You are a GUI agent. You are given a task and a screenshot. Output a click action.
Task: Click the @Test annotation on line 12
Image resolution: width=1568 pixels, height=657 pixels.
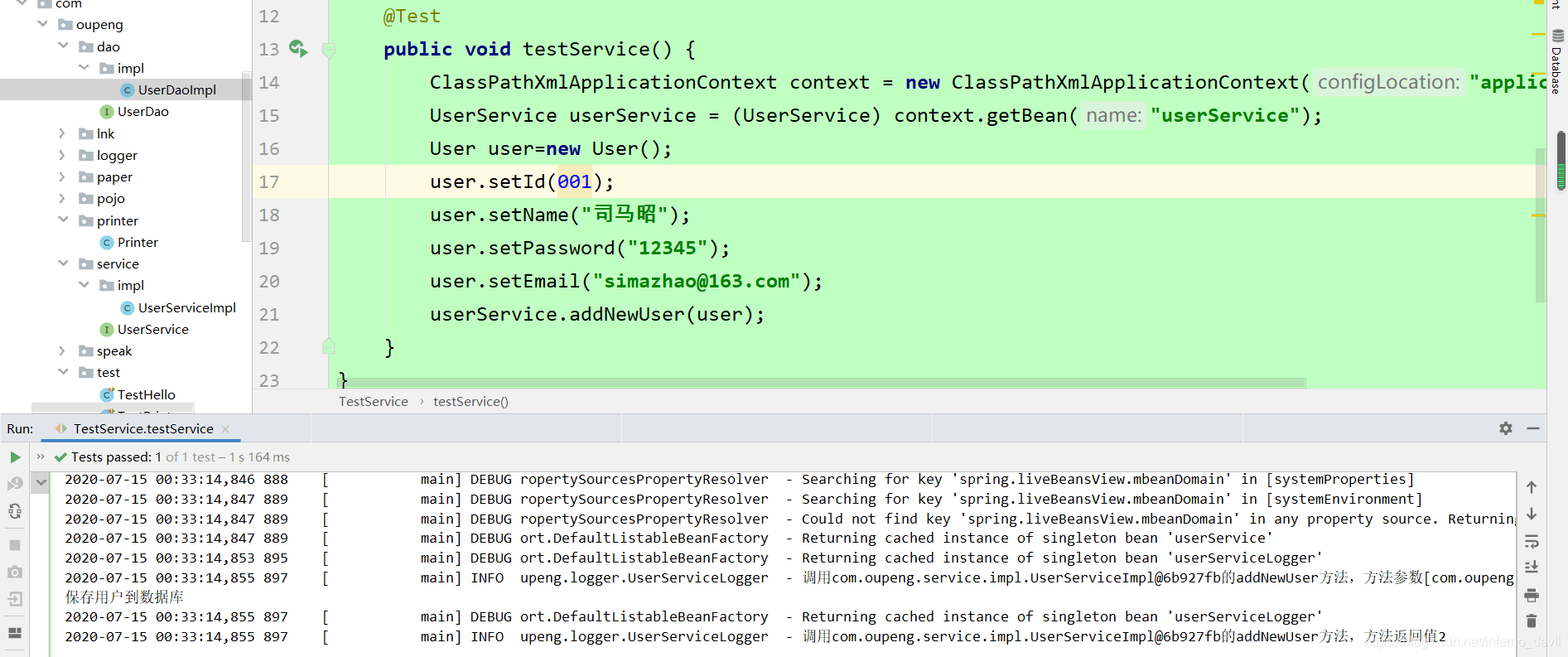[412, 16]
